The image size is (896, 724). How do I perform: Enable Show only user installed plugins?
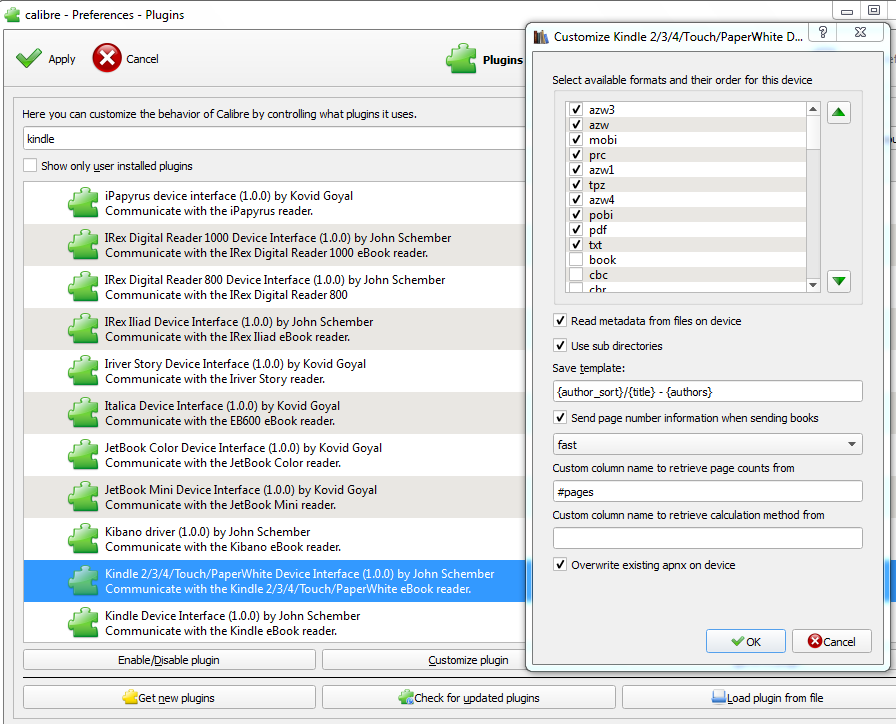pos(30,166)
